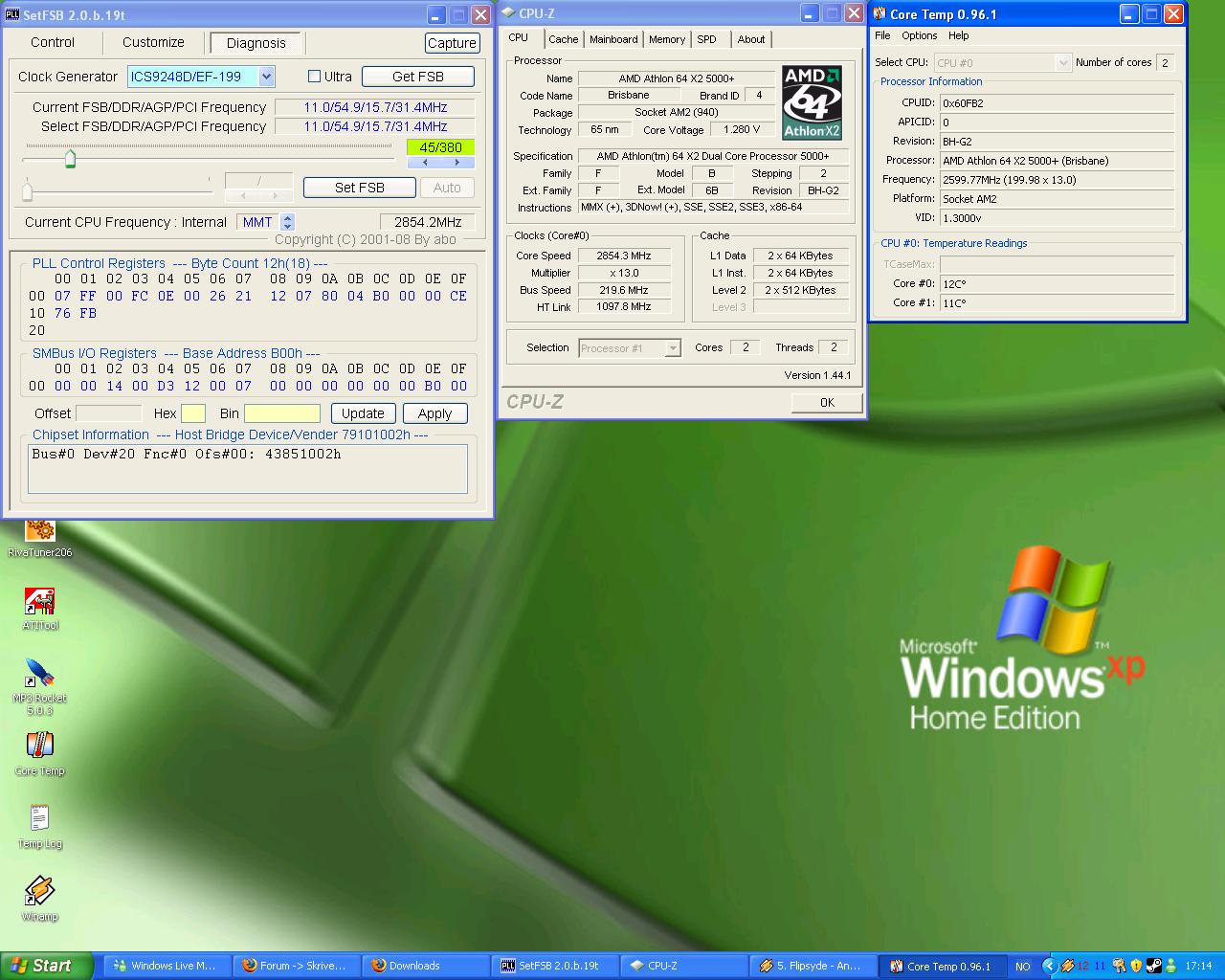Switch to the Flipsyde Winamp taskbar item
Viewport: 1225px width, 980px height.
[813, 966]
